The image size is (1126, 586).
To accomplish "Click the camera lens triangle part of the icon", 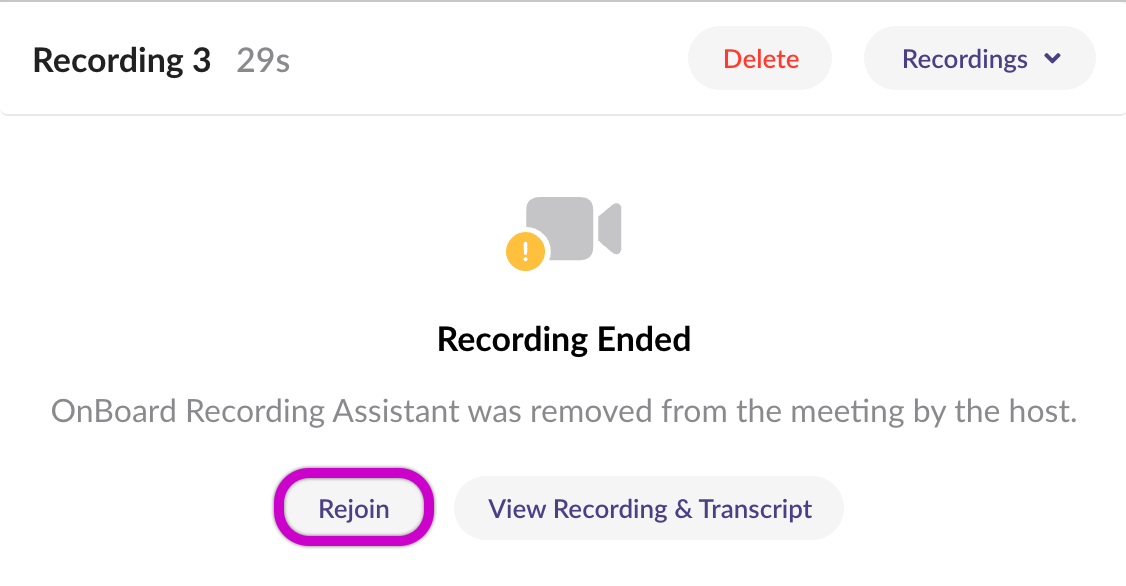I will point(610,228).
